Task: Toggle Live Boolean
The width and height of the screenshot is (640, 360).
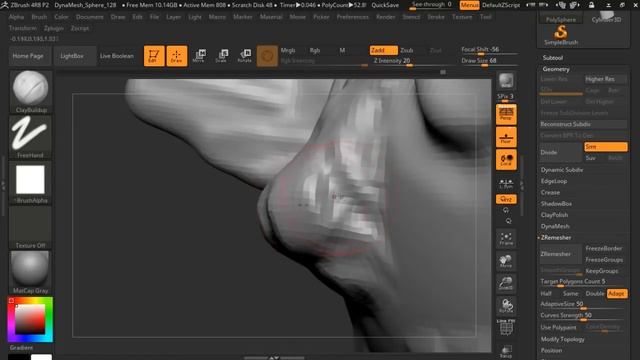Action: [117, 56]
